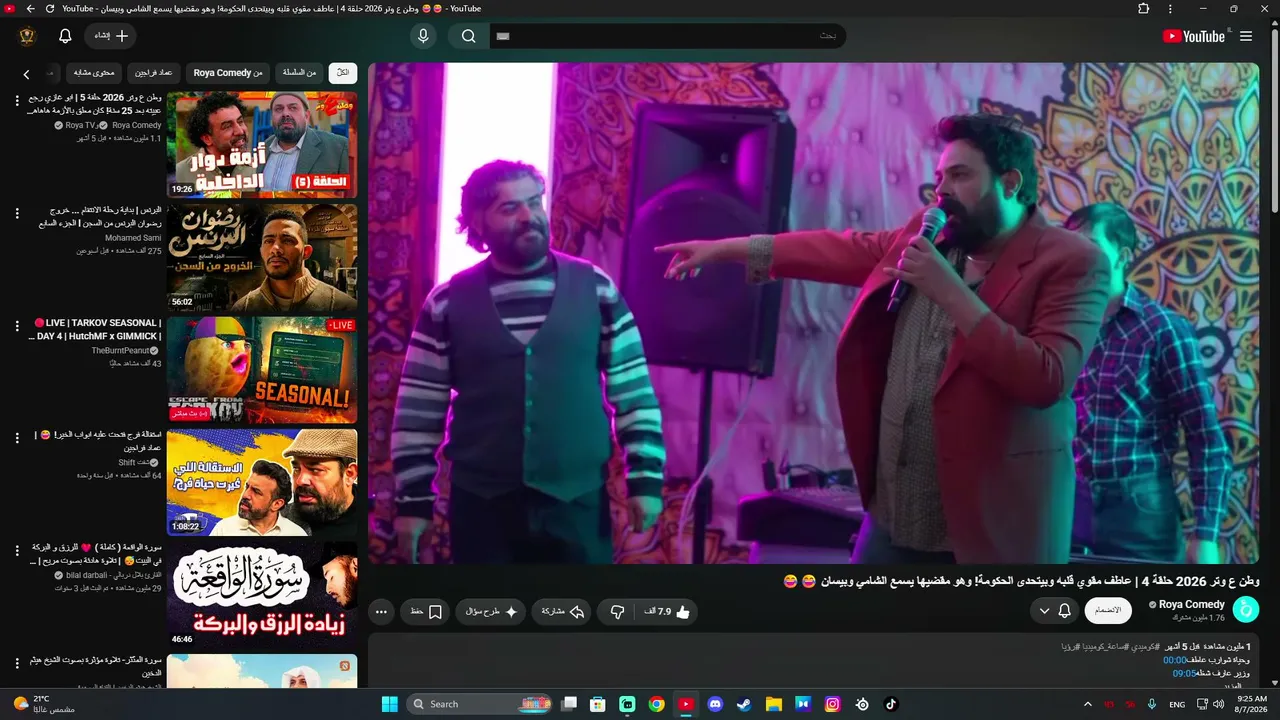The height and width of the screenshot is (720, 1280).
Task: Open more actions three-dot menu under video
Action: coord(381,612)
